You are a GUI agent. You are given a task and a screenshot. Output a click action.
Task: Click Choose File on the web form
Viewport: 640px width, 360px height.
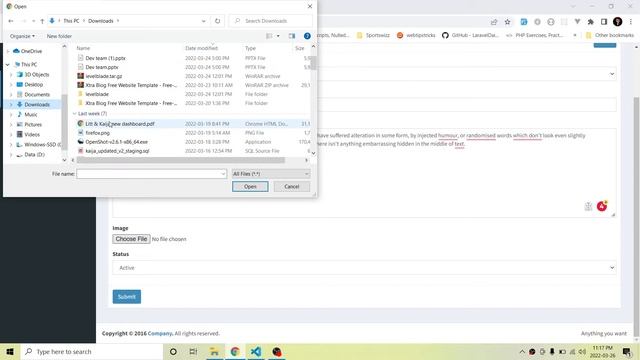pyautogui.click(x=131, y=239)
